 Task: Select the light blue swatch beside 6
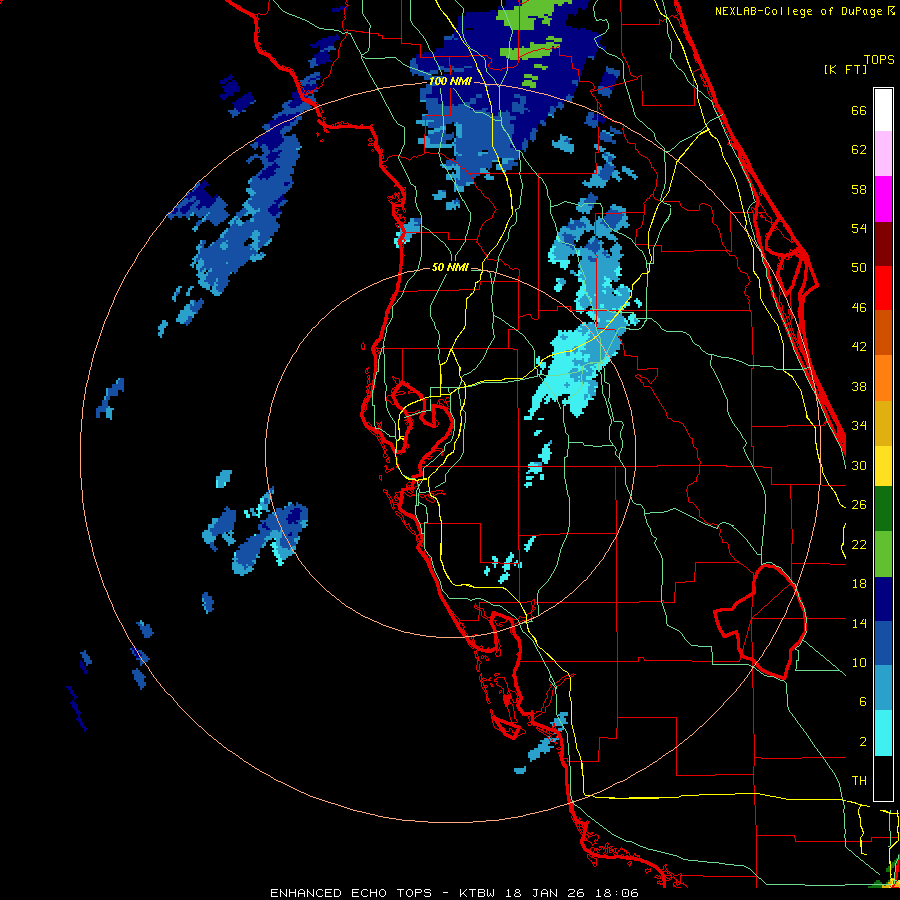[883, 688]
